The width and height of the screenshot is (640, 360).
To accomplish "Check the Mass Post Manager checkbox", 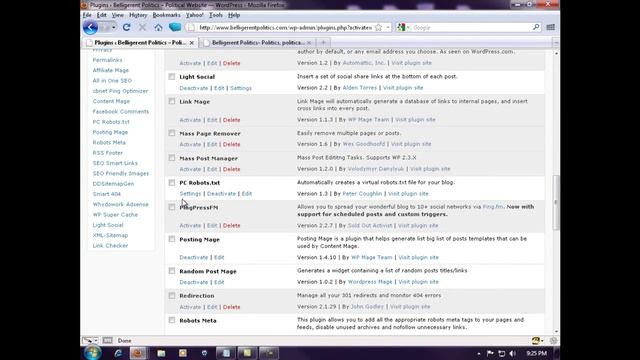I will point(172,158).
